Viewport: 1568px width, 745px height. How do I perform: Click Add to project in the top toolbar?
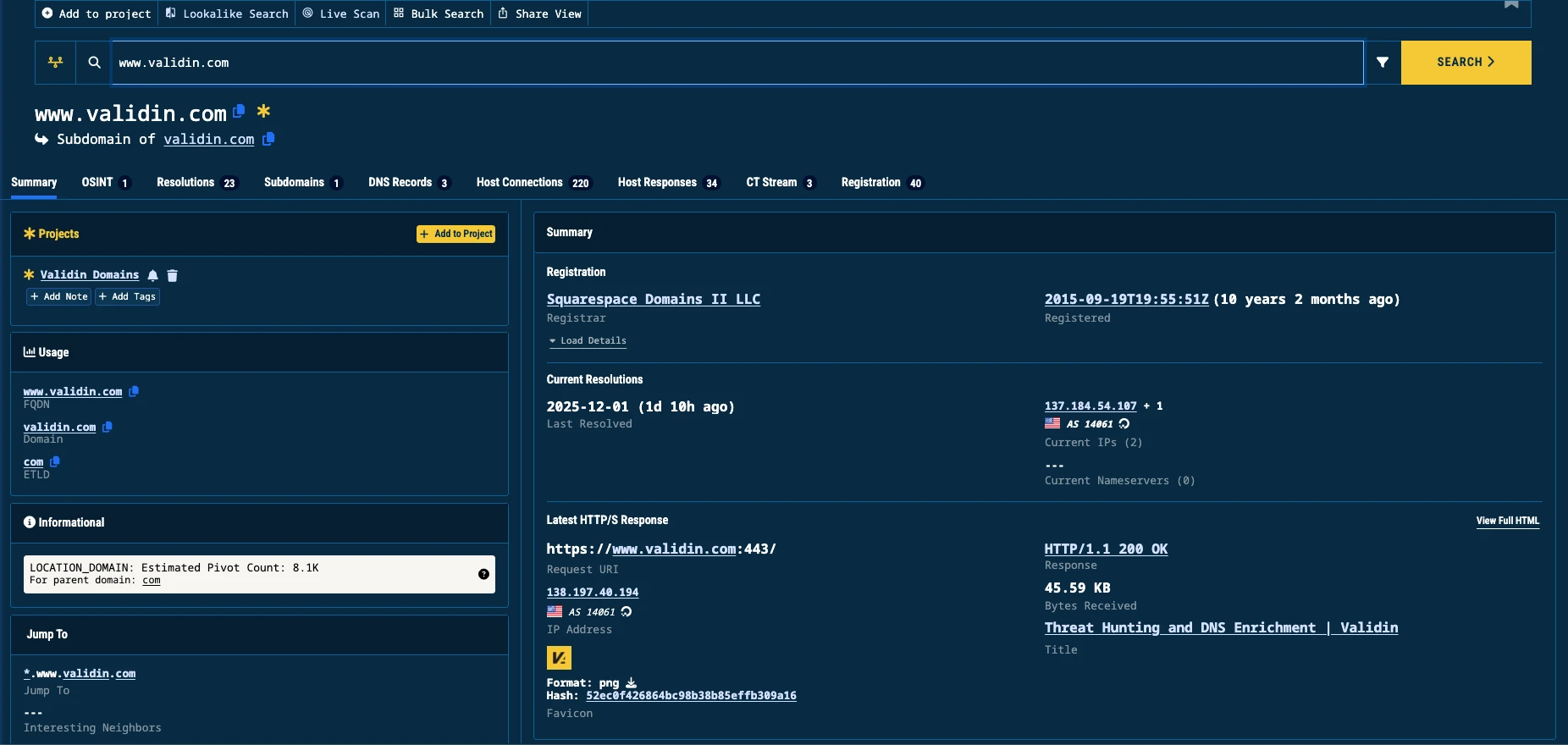click(x=97, y=14)
